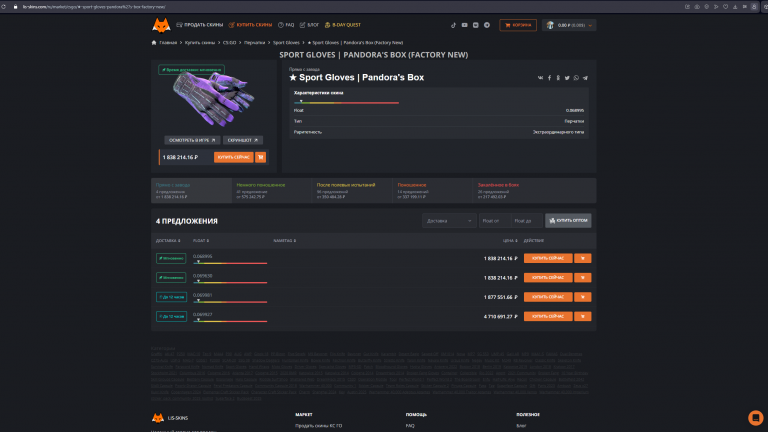Share item on Odnoklassniki
Image resolution: width=768 pixels, height=432 pixels.
coord(558,78)
